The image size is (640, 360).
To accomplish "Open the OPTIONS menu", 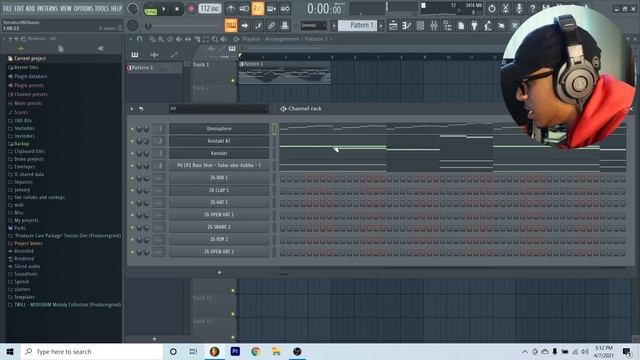I will 83,8.
